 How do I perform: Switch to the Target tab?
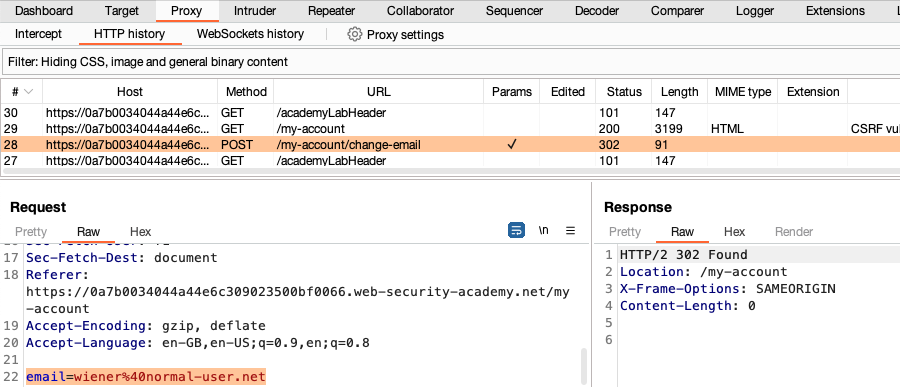[122, 10]
